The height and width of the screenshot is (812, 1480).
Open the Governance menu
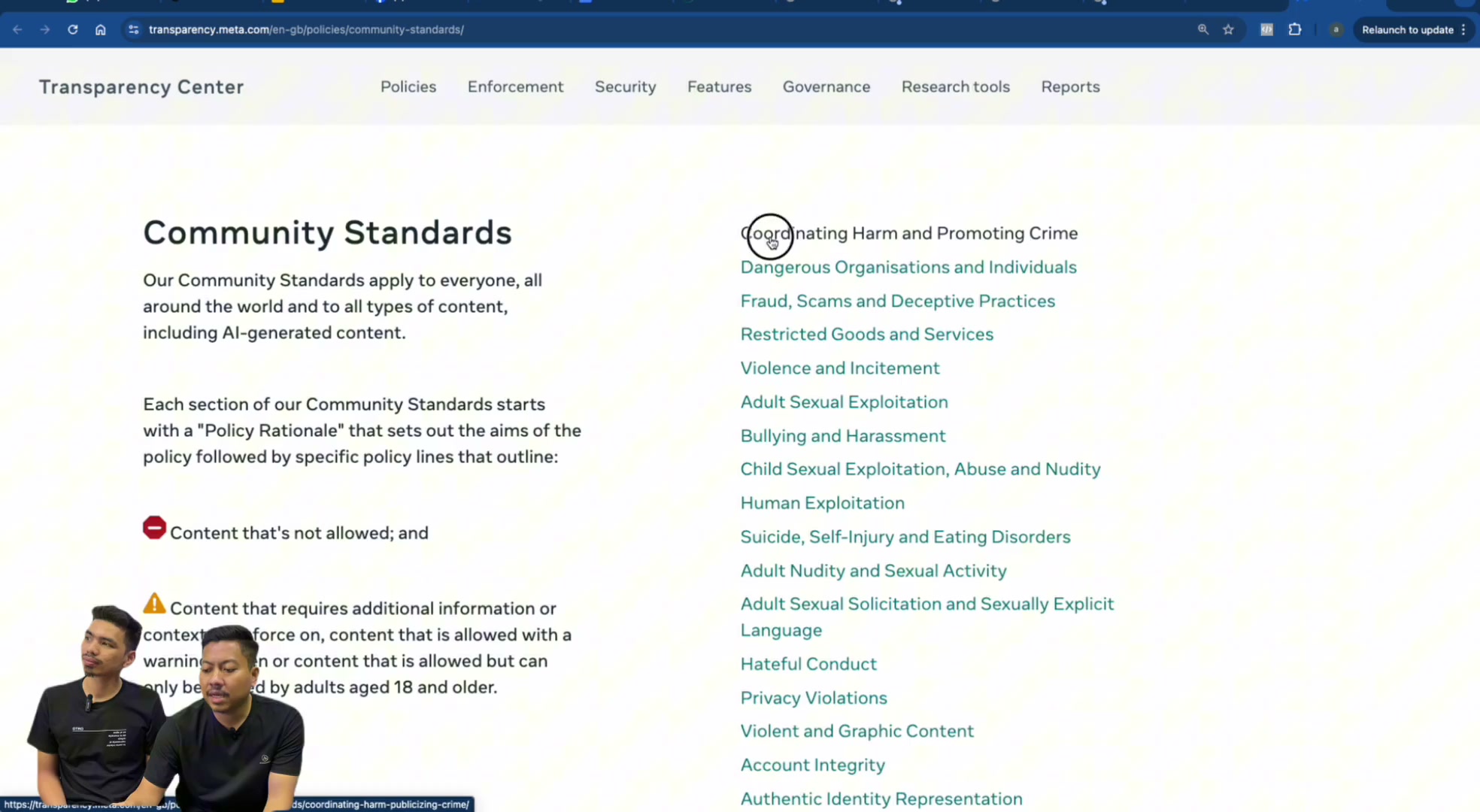[x=826, y=86]
